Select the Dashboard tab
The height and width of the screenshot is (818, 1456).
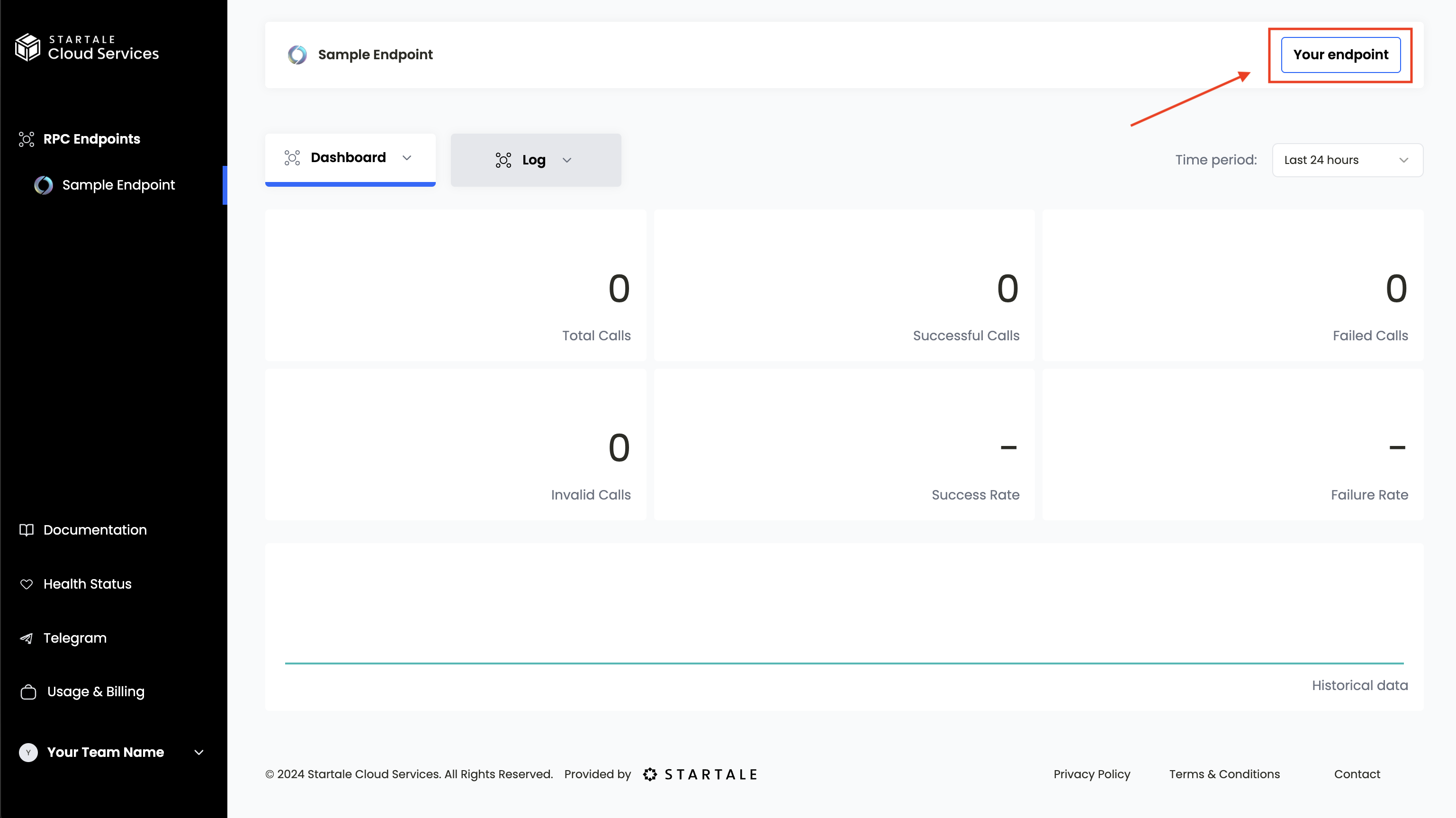click(348, 158)
